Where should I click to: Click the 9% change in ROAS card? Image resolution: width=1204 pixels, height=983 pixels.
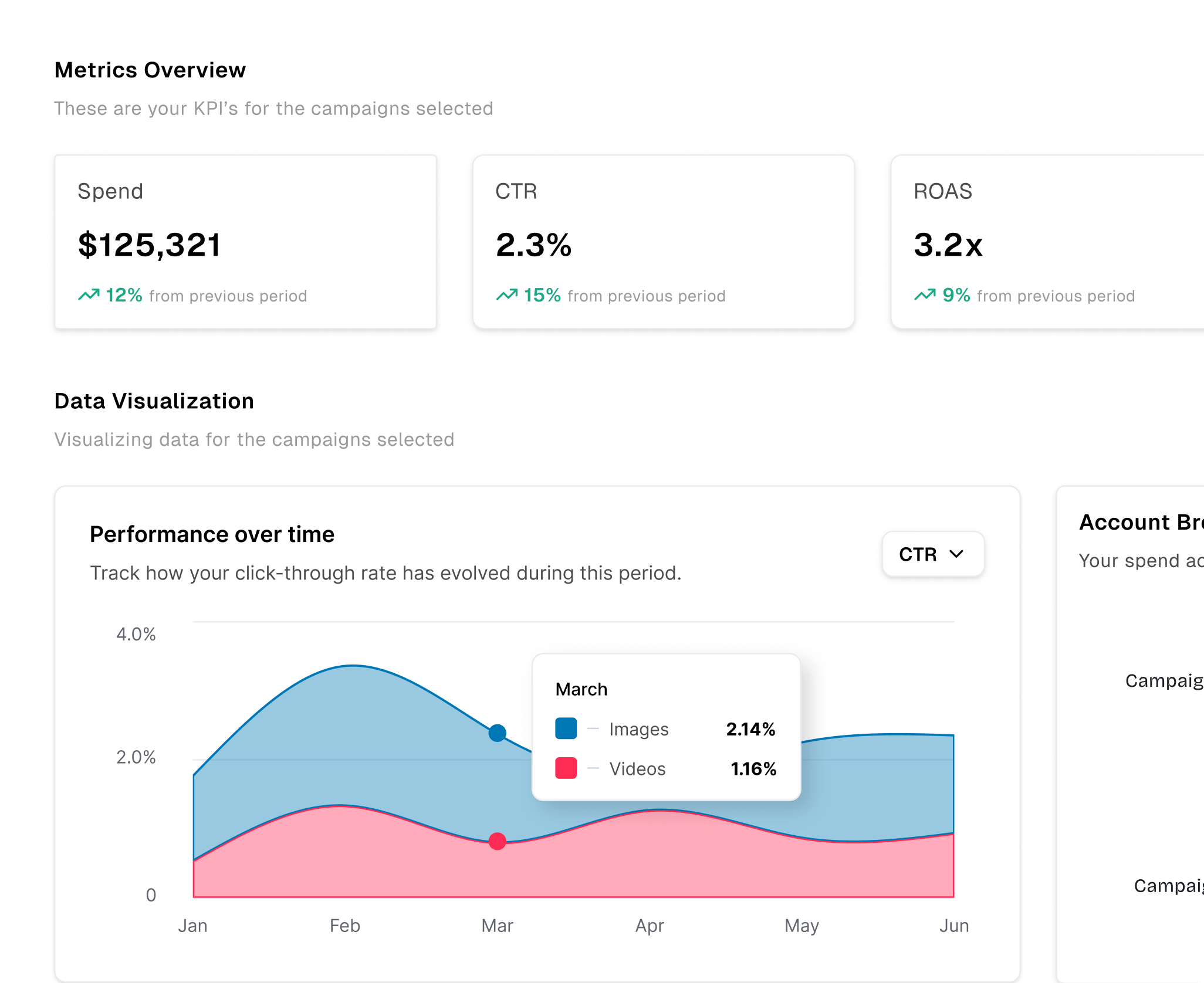coord(956,295)
